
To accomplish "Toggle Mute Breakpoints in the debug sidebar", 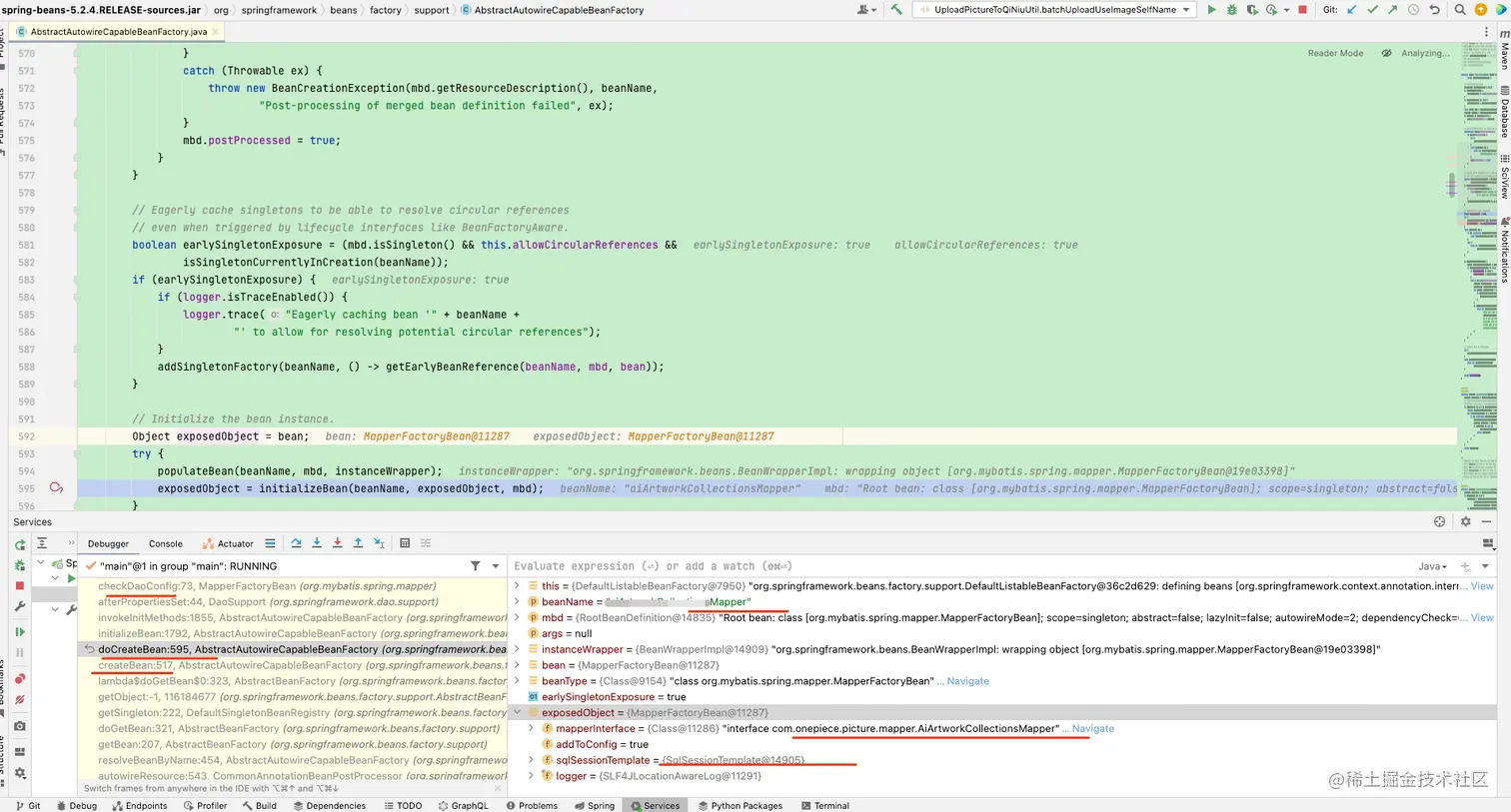I will click(x=20, y=699).
